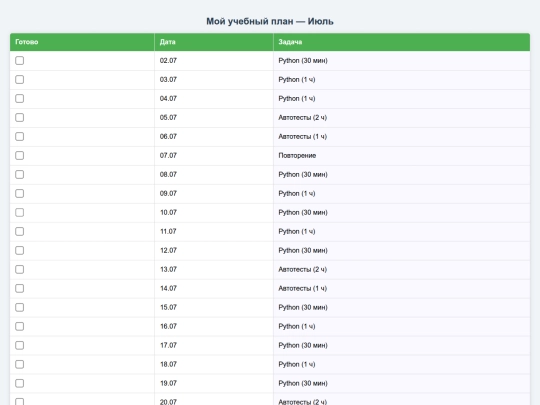Mark the 11.07 task complete

[x=20, y=231]
